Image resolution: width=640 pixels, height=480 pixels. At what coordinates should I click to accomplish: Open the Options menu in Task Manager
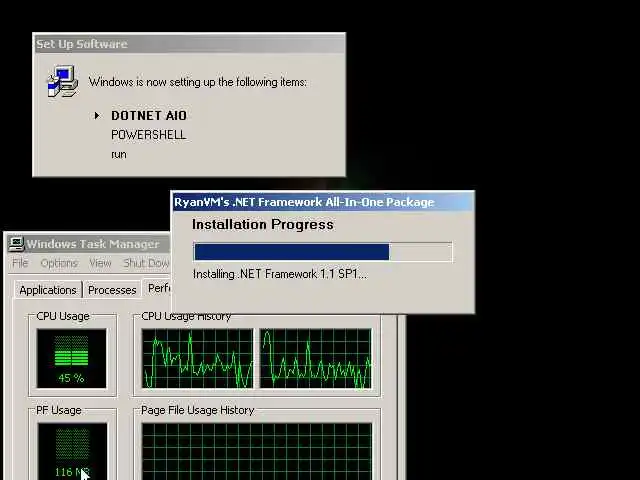[59, 263]
